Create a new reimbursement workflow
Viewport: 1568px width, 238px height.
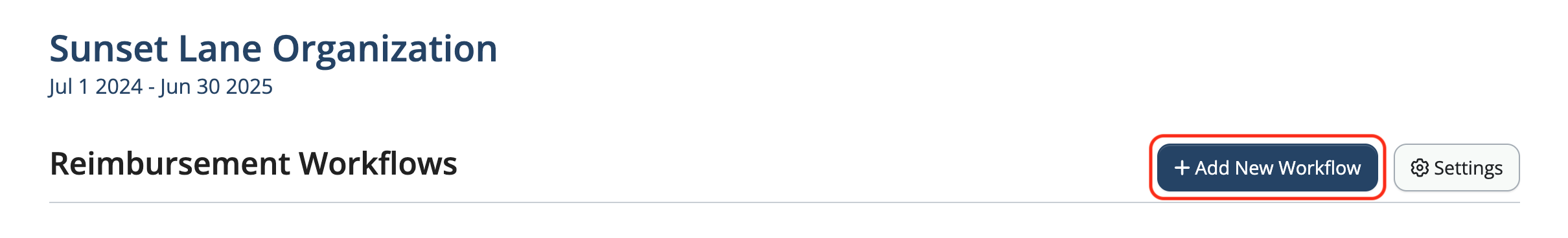(1267, 168)
